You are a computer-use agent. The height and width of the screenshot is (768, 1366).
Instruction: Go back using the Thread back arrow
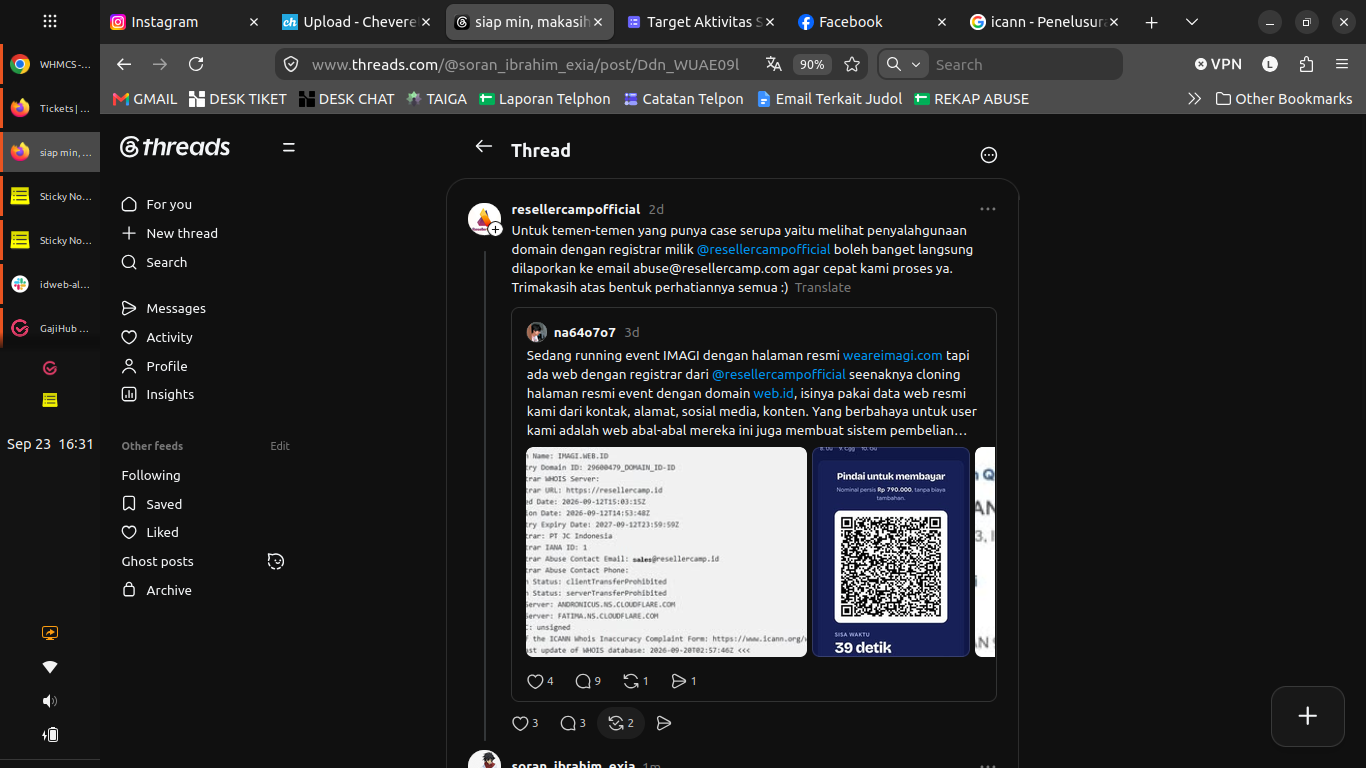pyautogui.click(x=484, y=147)
